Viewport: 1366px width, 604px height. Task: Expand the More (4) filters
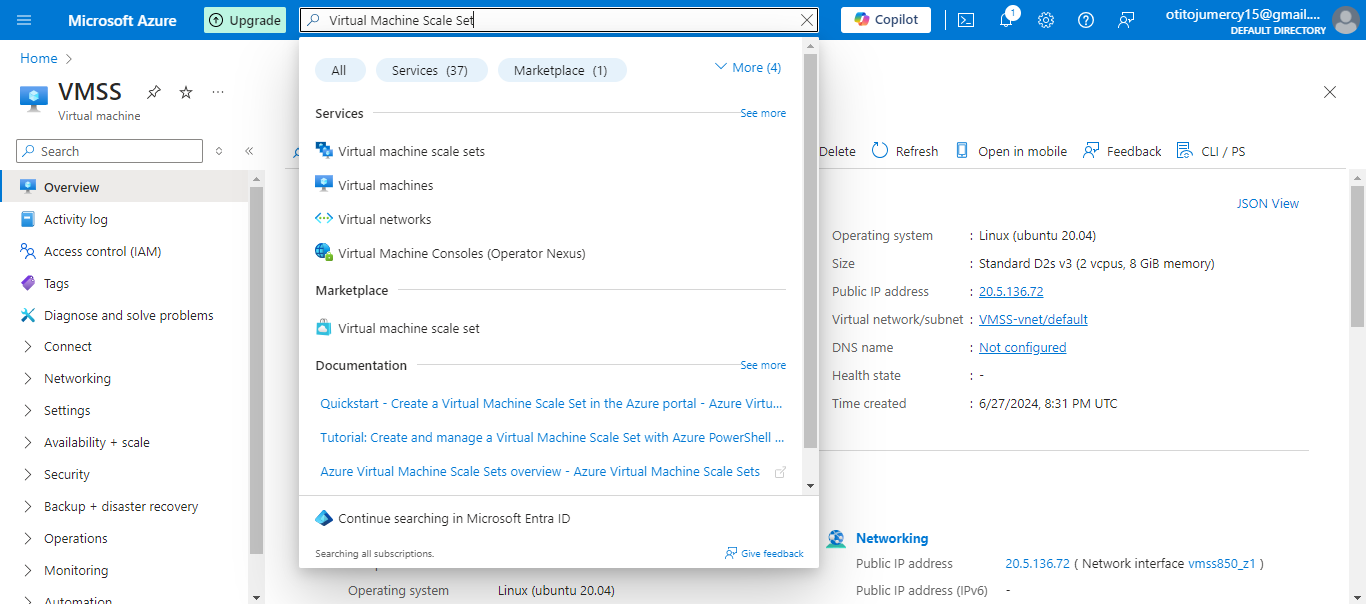748,68
